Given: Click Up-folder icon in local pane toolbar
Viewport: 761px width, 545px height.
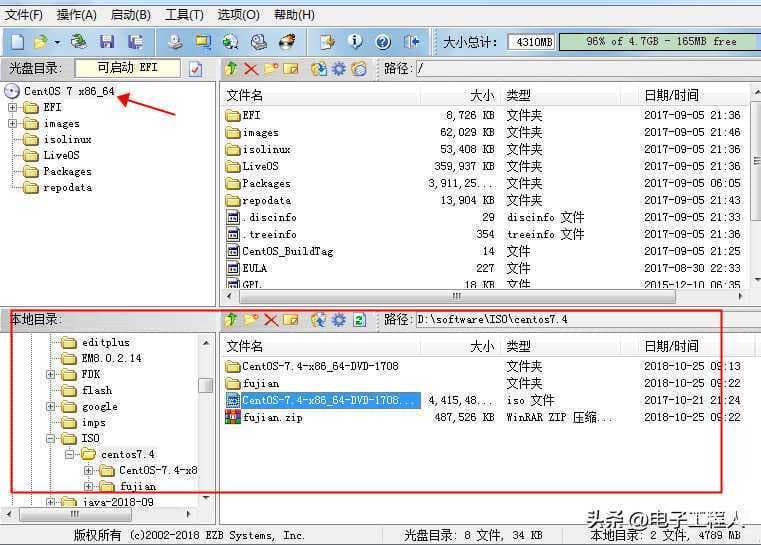Looking at the screenshot, I should (231, 320).
